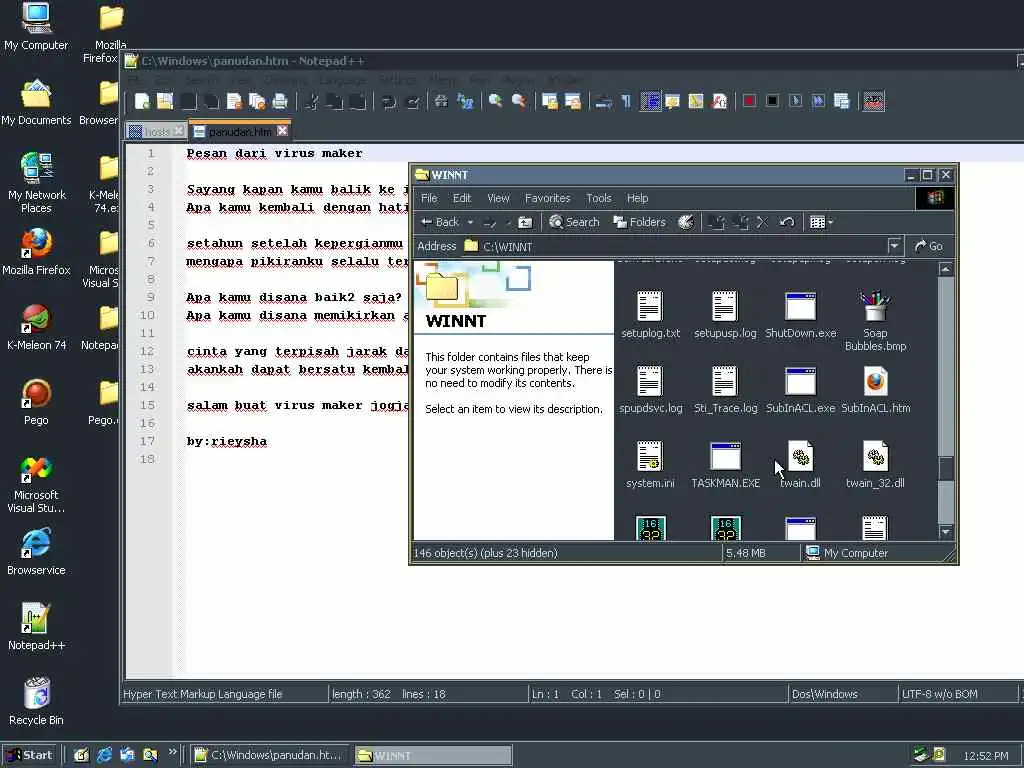
Task: Select the Soap Bubbles.bmp file
Action: (x=875, y=321)
